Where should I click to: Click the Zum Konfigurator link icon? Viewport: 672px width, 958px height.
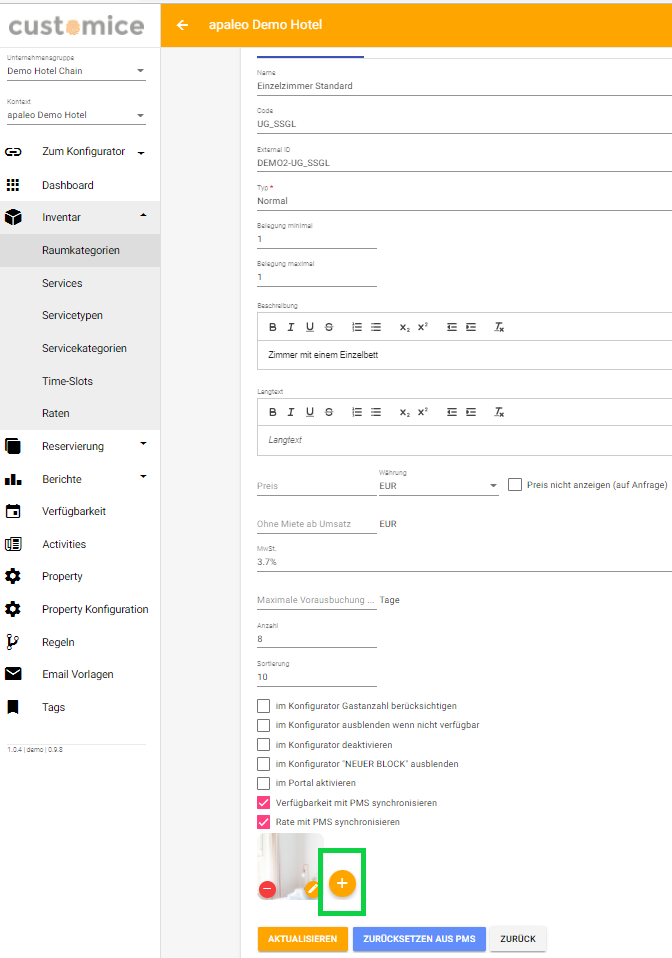tap(13, 152)
